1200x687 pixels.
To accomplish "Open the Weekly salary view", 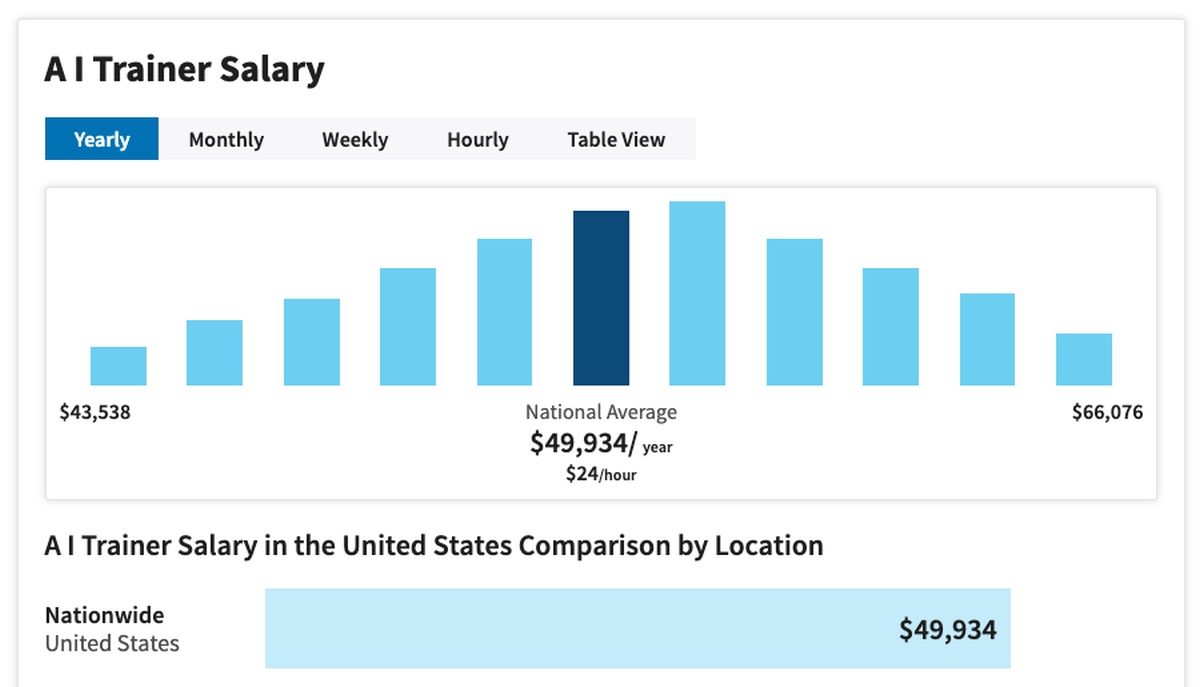I will 355,139.
